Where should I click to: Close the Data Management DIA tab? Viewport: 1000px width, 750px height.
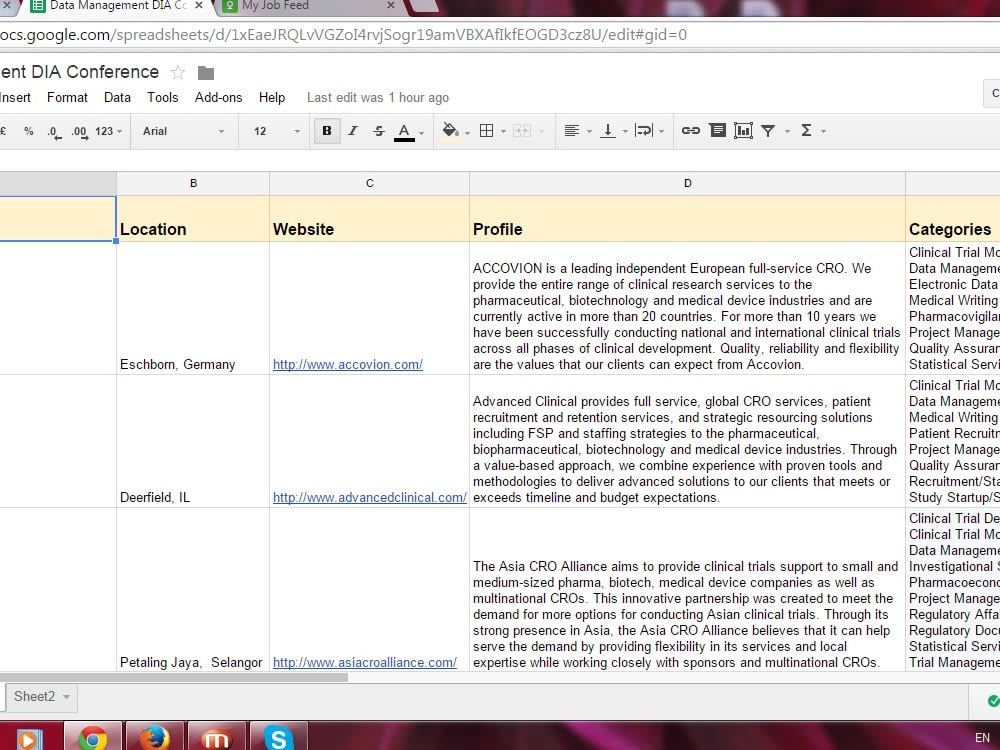198,5
